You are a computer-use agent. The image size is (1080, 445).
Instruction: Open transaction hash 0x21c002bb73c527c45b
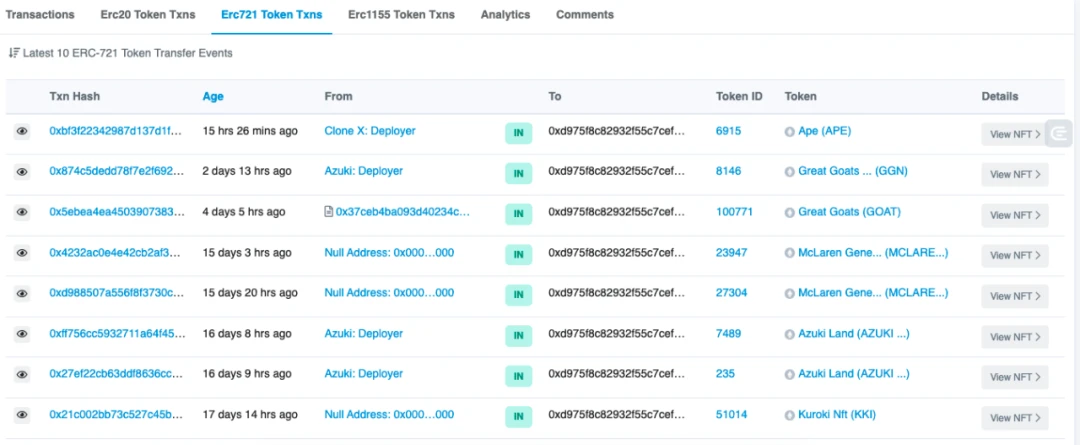116,415
